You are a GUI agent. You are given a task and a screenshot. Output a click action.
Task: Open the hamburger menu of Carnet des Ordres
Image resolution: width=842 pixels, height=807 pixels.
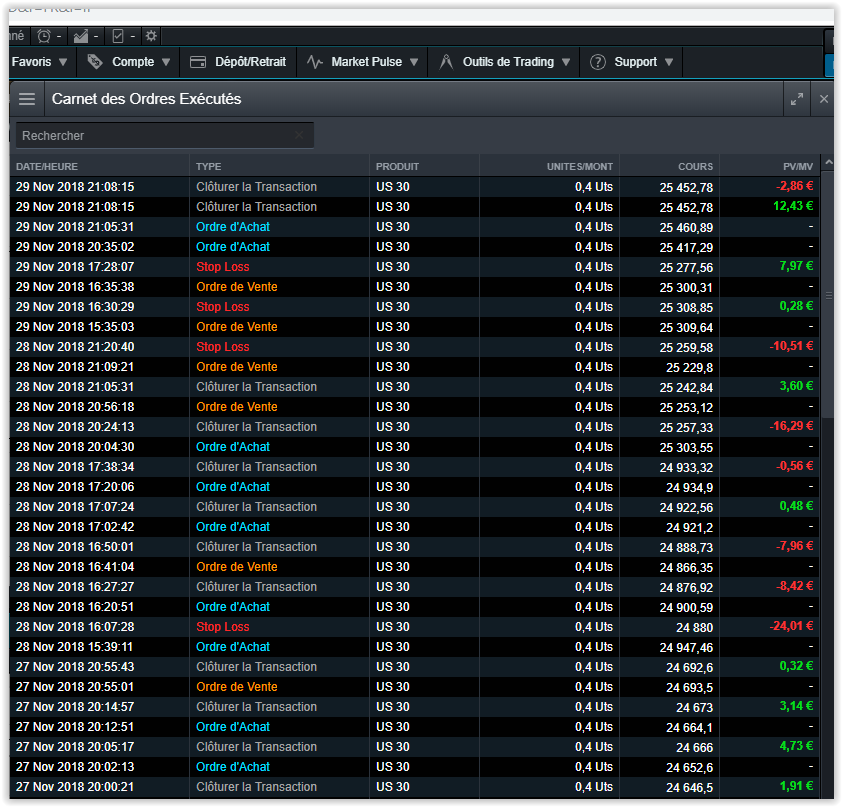click(x=27, y=99)
